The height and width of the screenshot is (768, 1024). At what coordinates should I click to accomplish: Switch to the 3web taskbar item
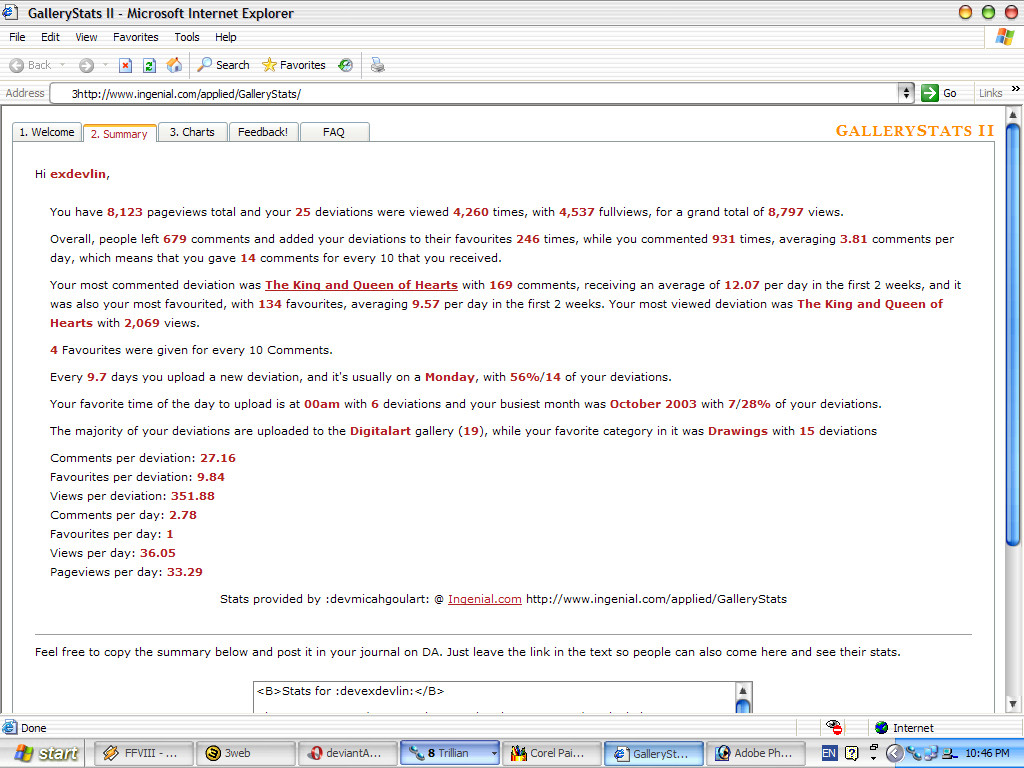(x=246, y=753)
